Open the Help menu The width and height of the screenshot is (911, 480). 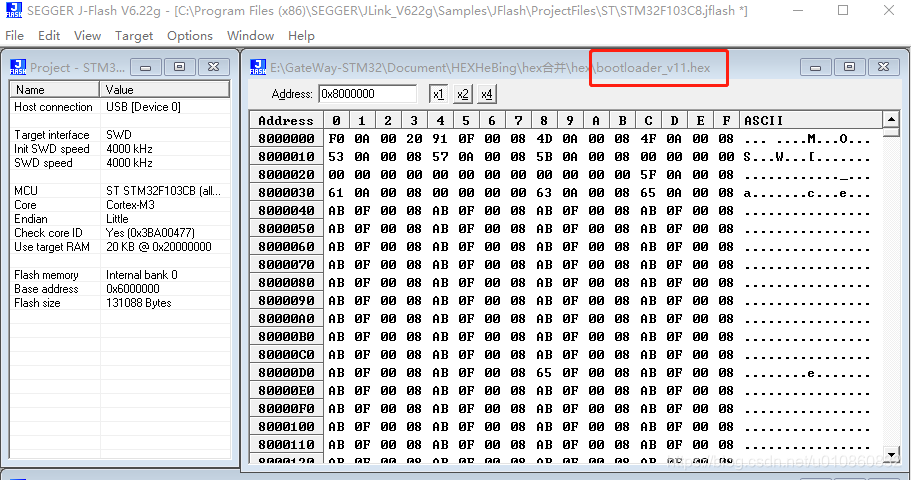(301, 35)
